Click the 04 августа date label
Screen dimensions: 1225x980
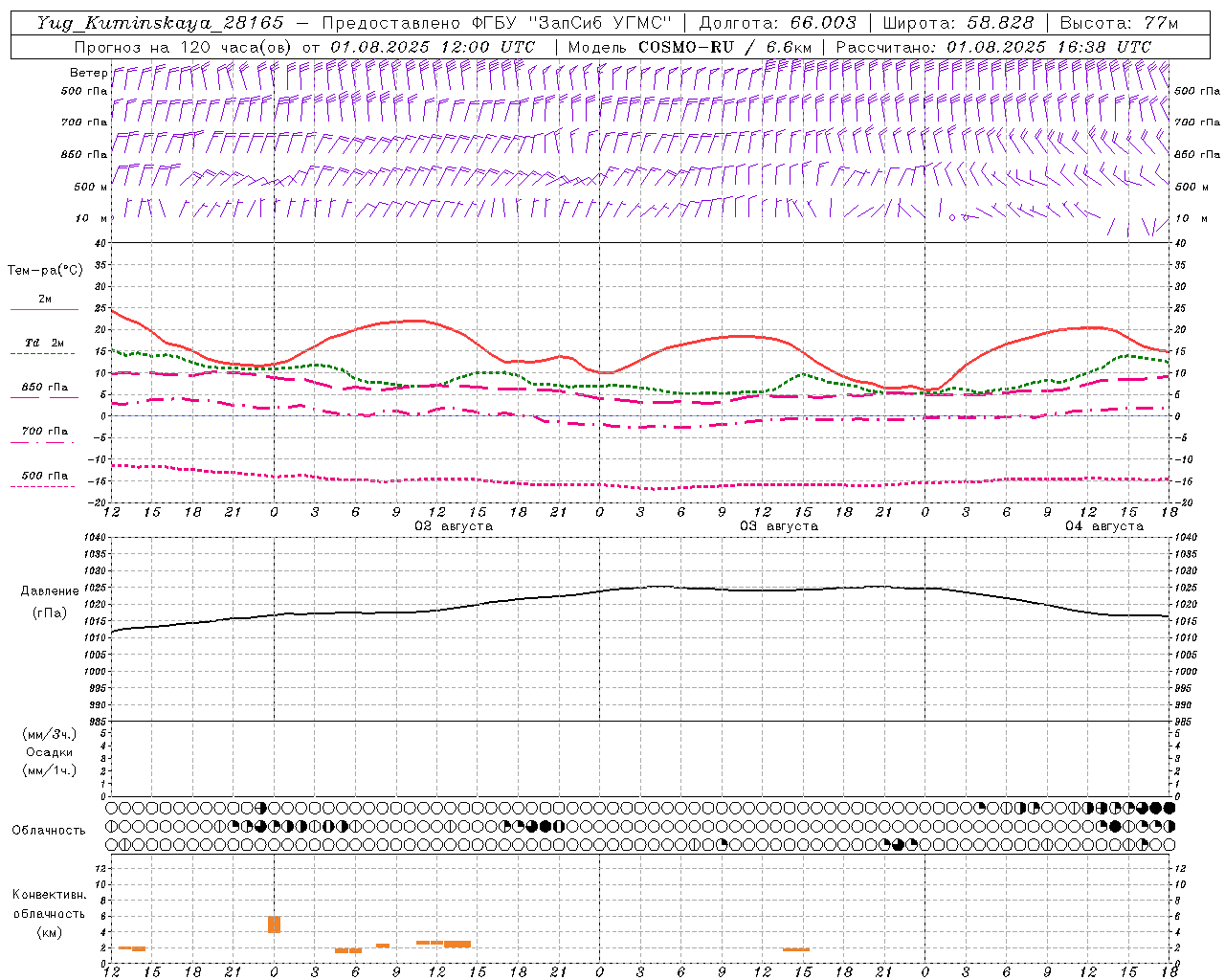[x=1104, y=526]
